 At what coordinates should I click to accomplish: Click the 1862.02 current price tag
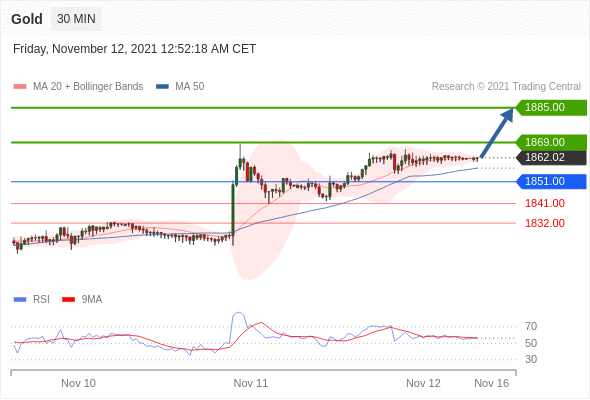[551, 157]
